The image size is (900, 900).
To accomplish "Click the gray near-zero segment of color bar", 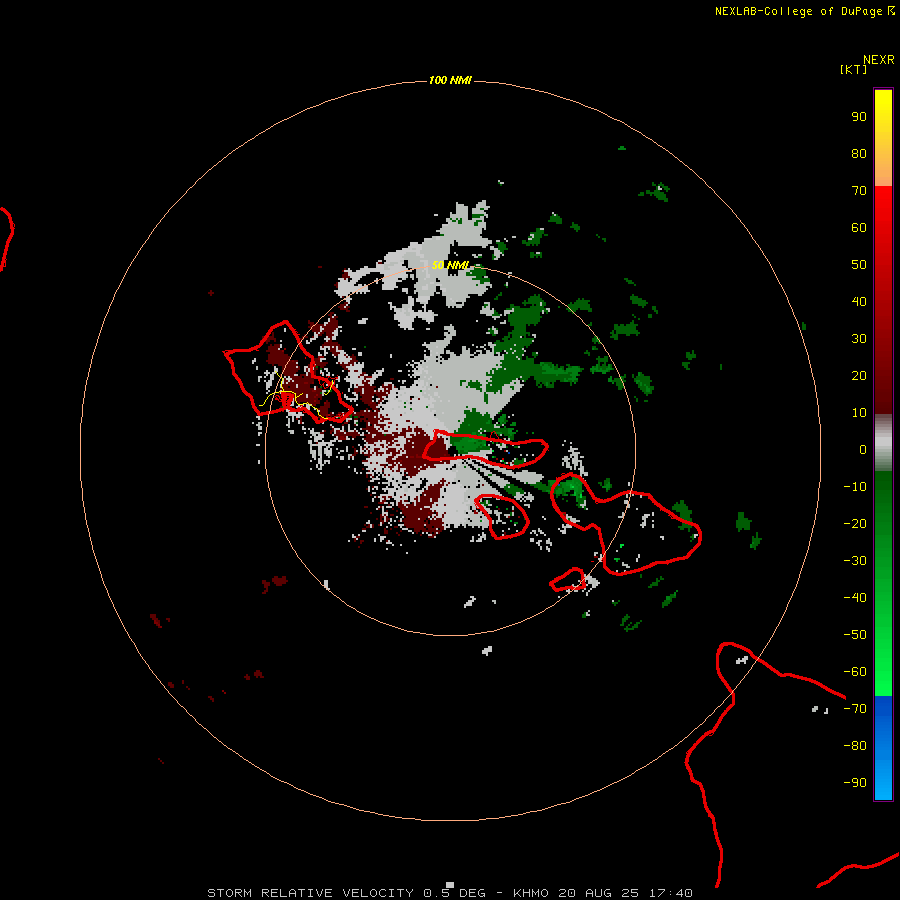I will [883, 443].
